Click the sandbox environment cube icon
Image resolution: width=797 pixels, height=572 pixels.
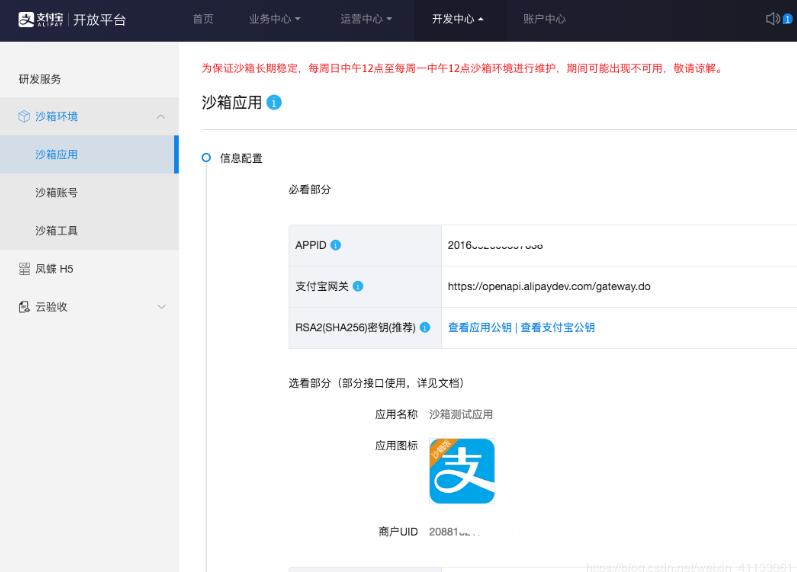pyautogui.click(x=24, y=116)
